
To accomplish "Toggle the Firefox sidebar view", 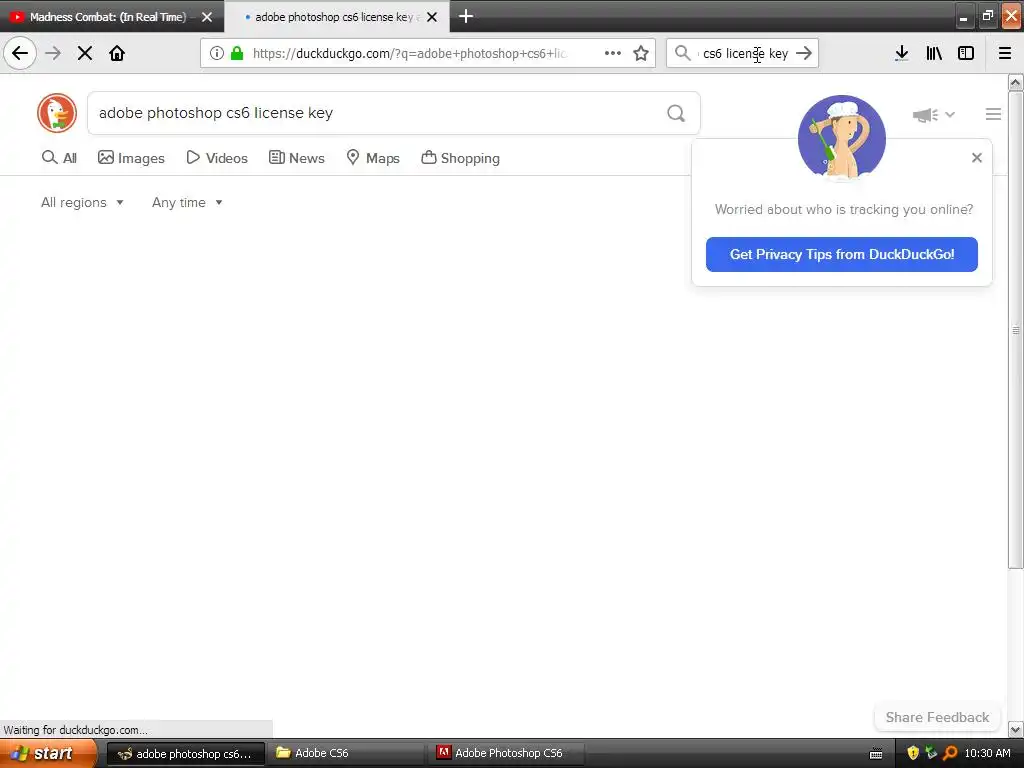I will coord(966,53).
